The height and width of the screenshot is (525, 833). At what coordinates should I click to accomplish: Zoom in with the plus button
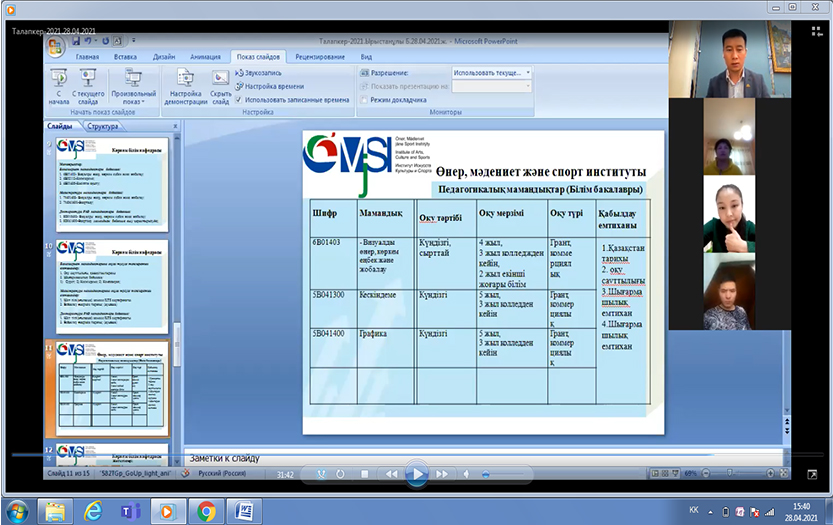770,473
